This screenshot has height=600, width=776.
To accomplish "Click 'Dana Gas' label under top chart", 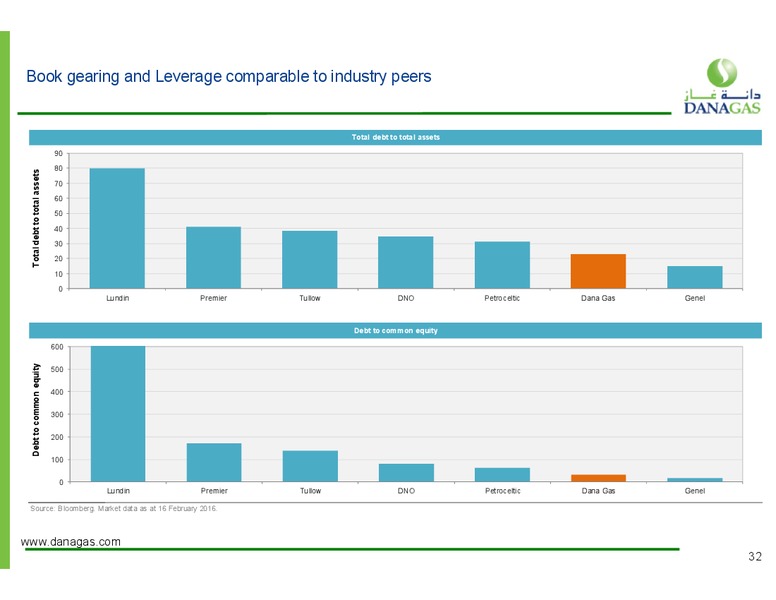I will [x=598, y=298].
